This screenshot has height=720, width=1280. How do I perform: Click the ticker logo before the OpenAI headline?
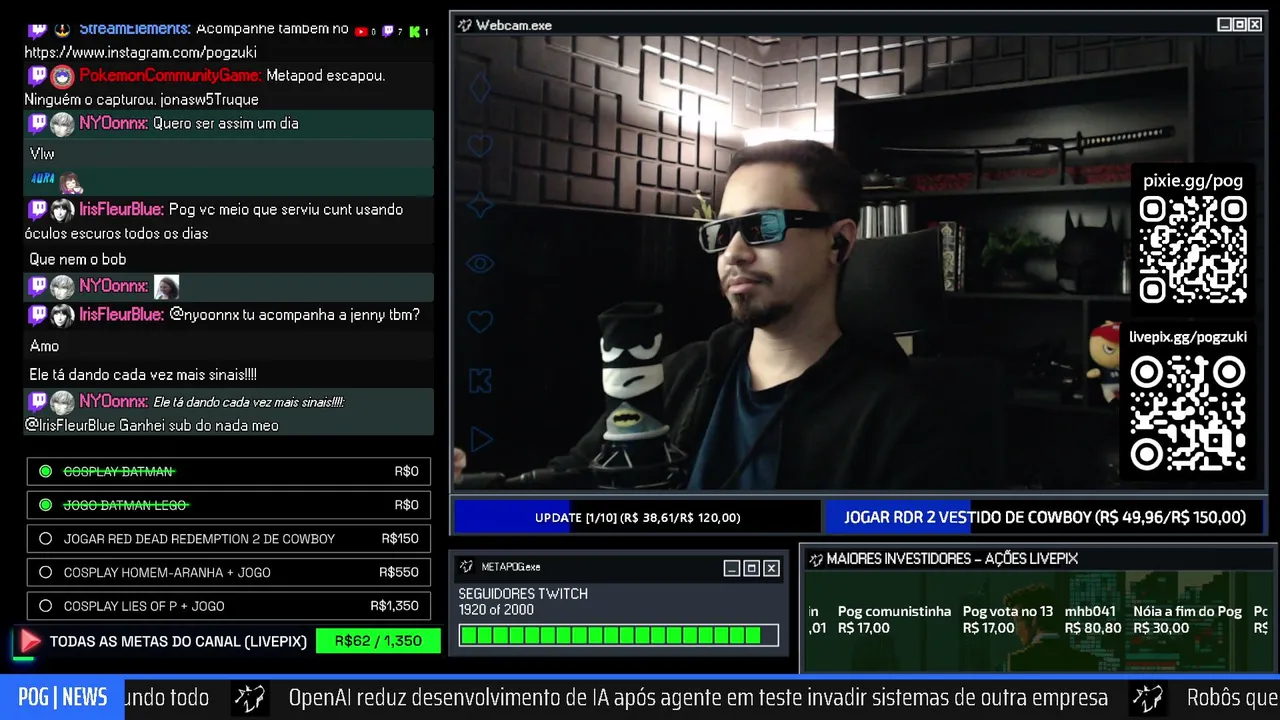[250, 697]
